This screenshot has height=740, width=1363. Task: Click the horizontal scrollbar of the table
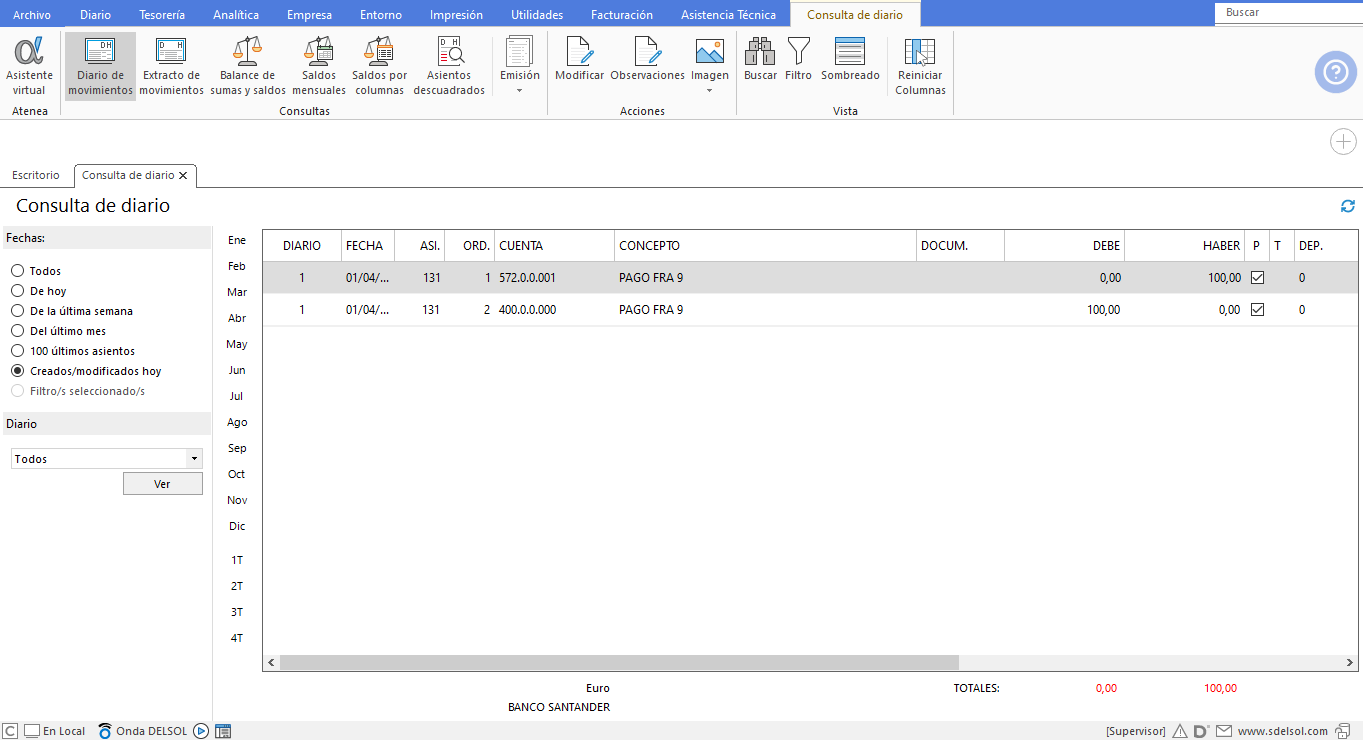click(x=619, y=662)
